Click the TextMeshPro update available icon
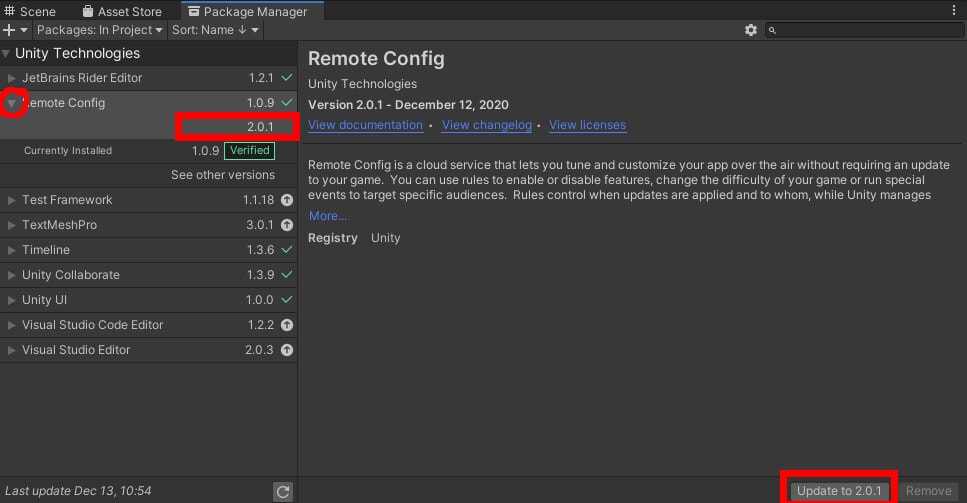This screenshot has height=503, width=967. click(287, 225)
